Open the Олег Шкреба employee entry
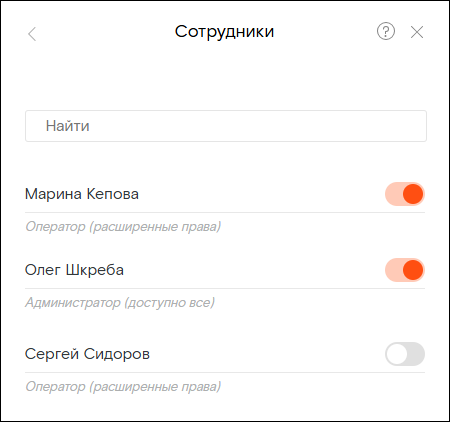This screenshot has height=422, width=450. (74, 270)
